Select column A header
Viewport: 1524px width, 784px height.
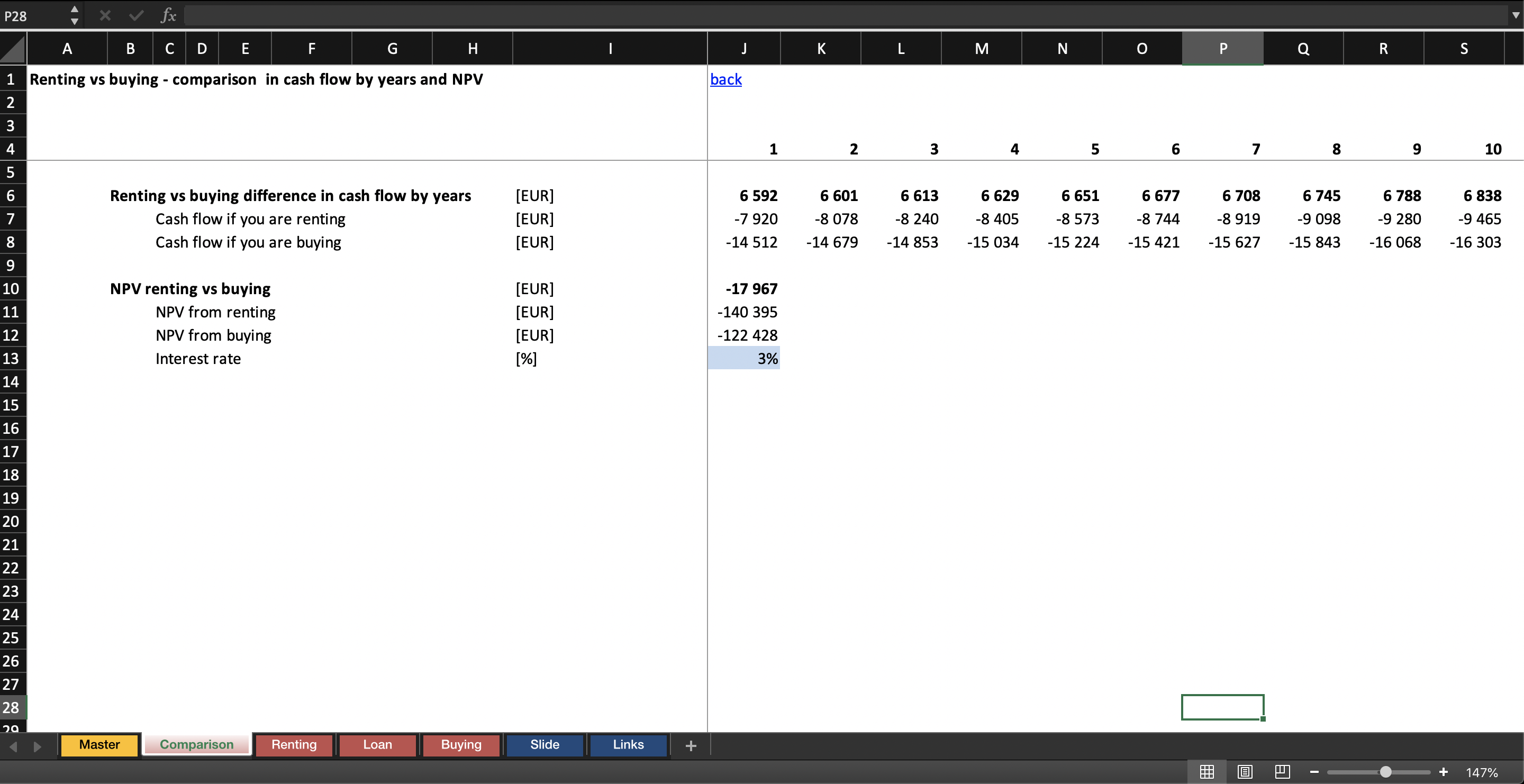coord(67,49)
